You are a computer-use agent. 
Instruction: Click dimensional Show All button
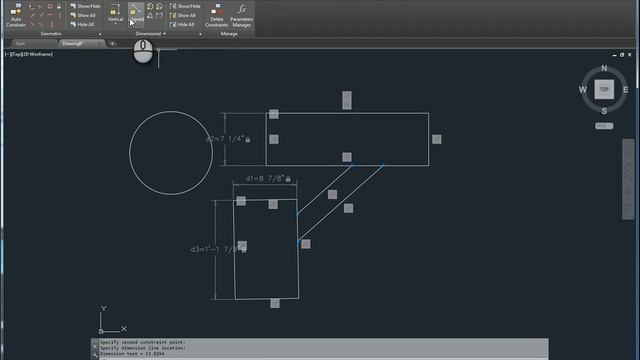[x=182, y=16]
